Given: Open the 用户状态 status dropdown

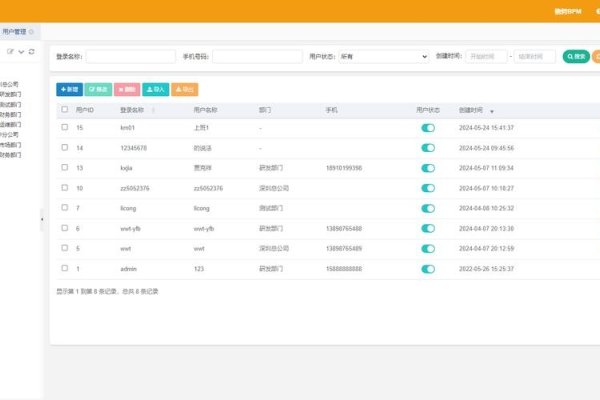Looking at the screenshot, I should tap(383, 57).
